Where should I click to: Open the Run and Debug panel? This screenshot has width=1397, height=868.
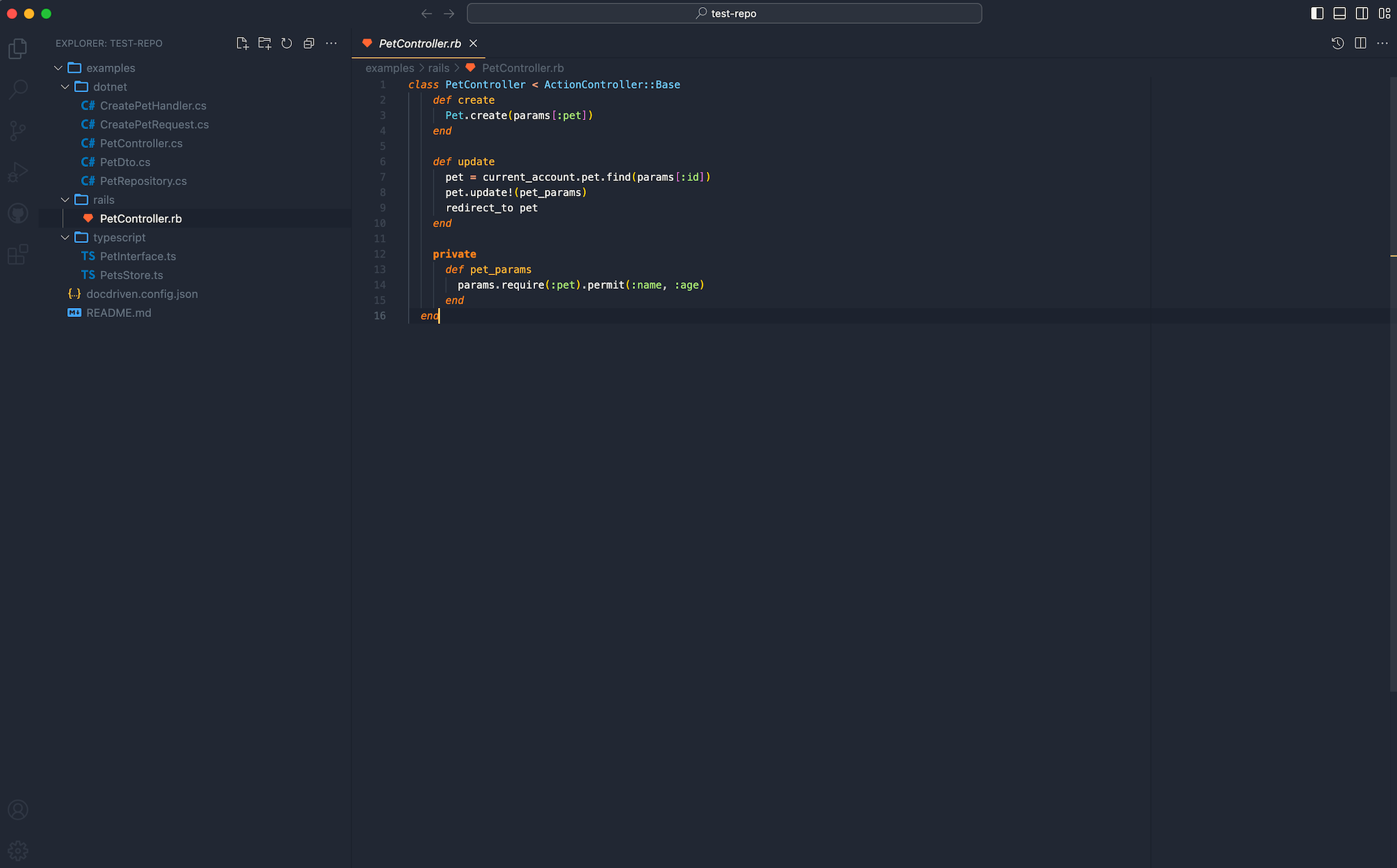[17, 172]
